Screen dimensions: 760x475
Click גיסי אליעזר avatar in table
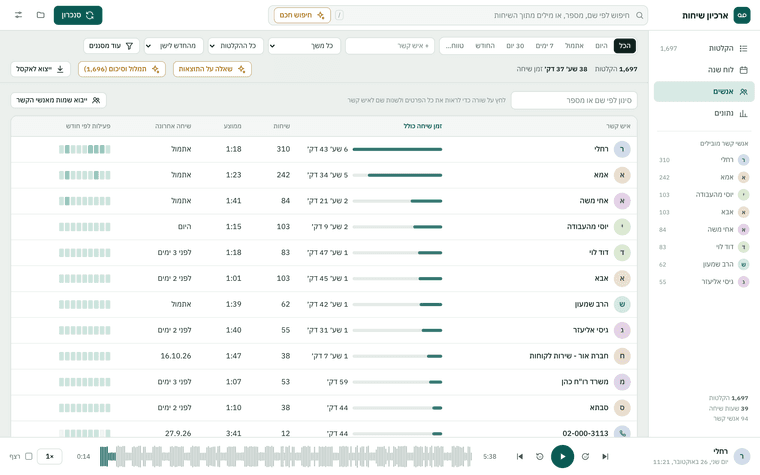pyautogui.click(x=622, y=331)
